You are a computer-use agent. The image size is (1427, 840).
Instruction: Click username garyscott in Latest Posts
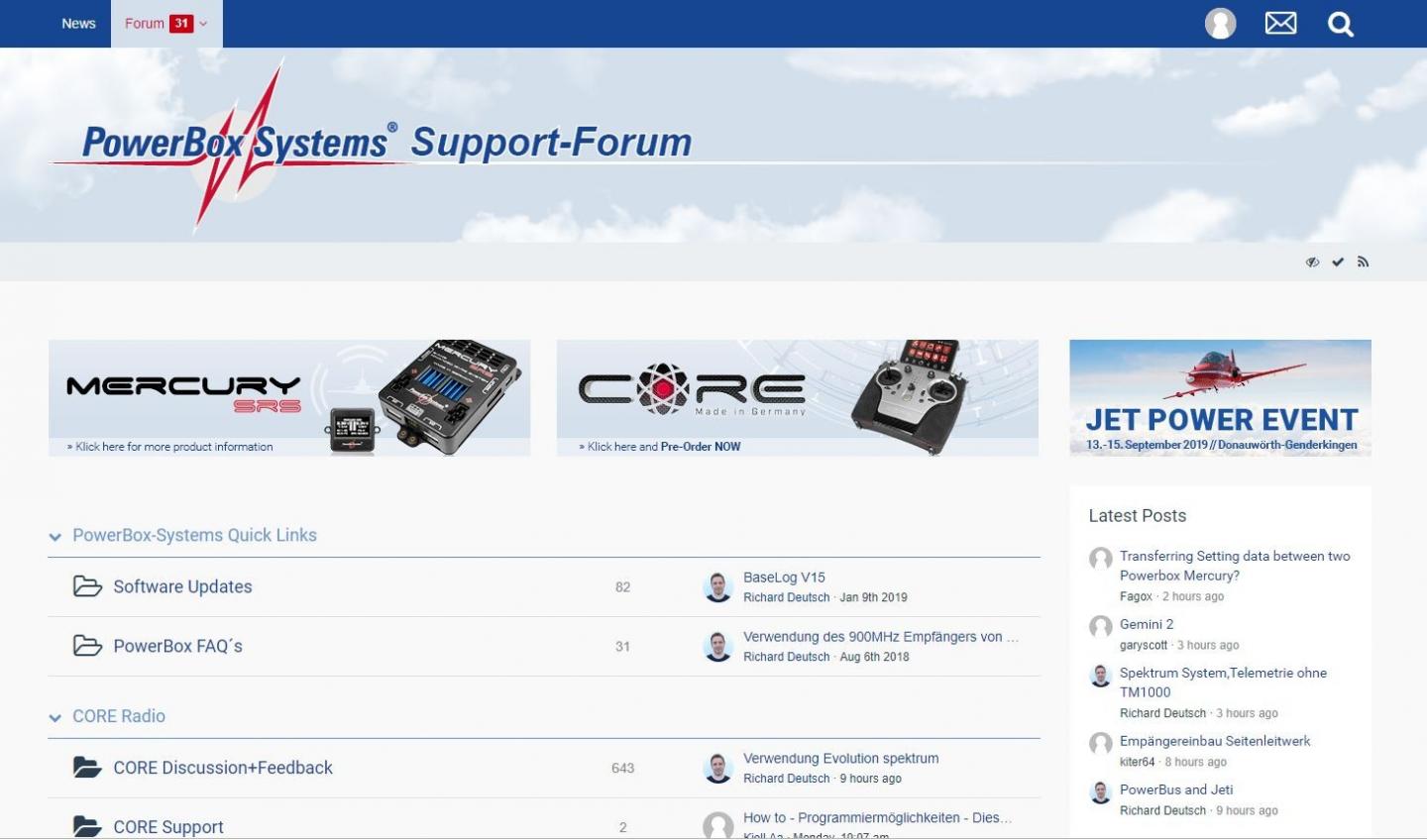(x=1144, y=645)
